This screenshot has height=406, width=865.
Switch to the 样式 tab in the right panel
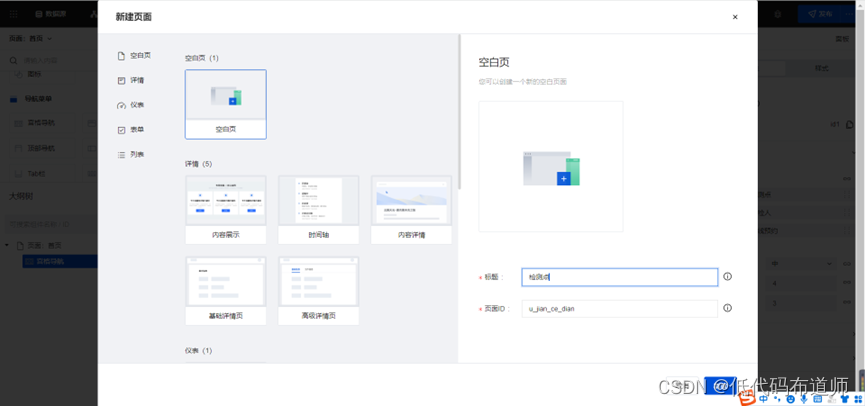click(821, 68)
